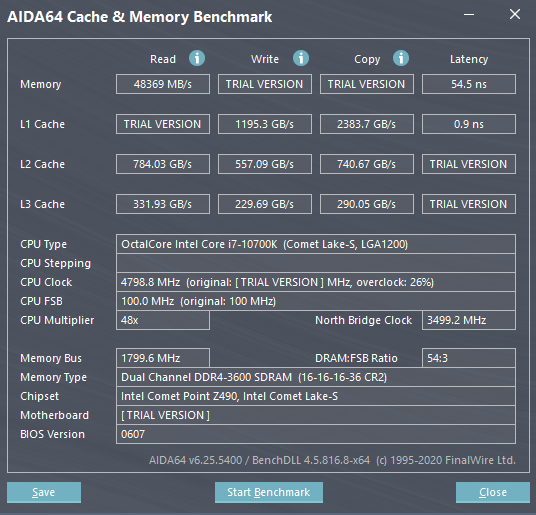Click the L3 Cache Copy 290.05 GB/s box

point(366,204)
